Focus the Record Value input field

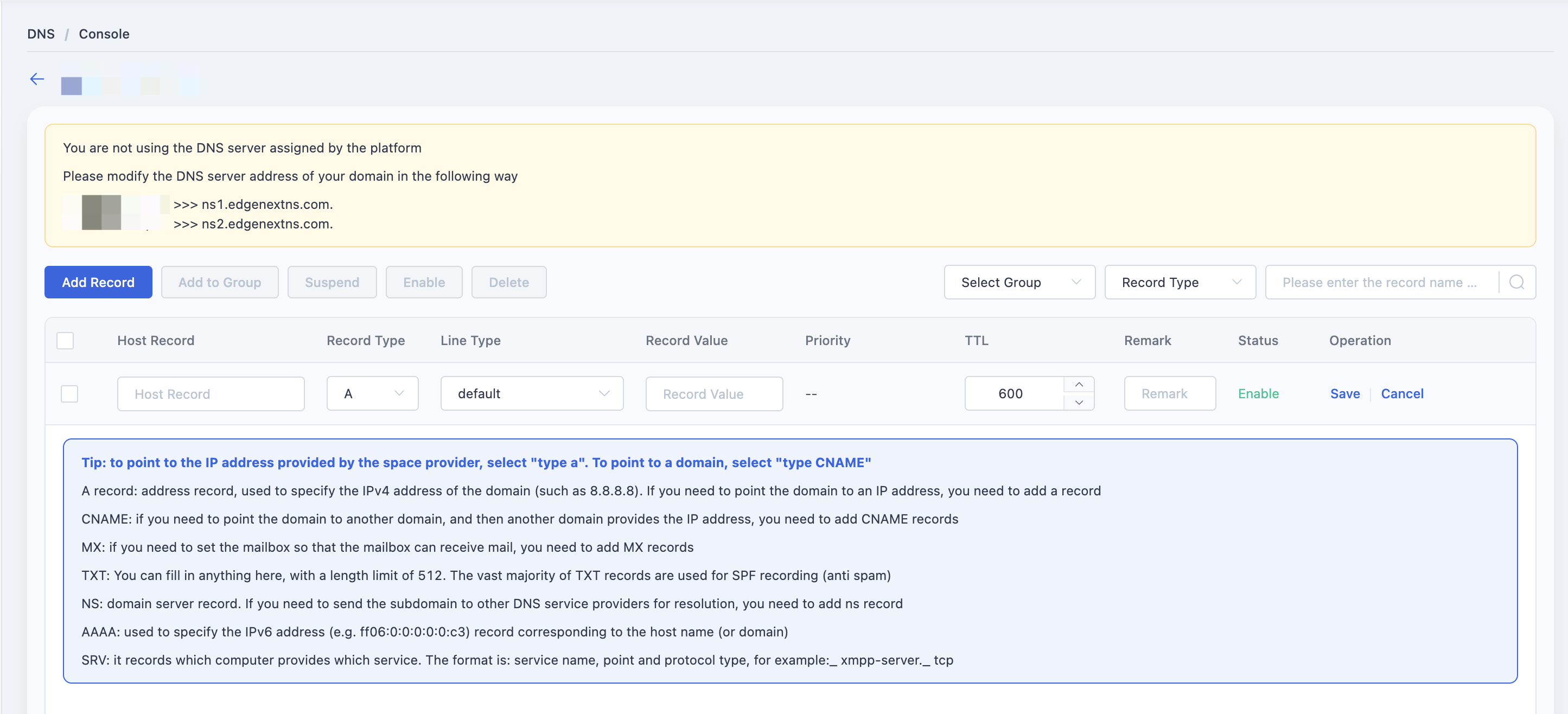(714, 394)
